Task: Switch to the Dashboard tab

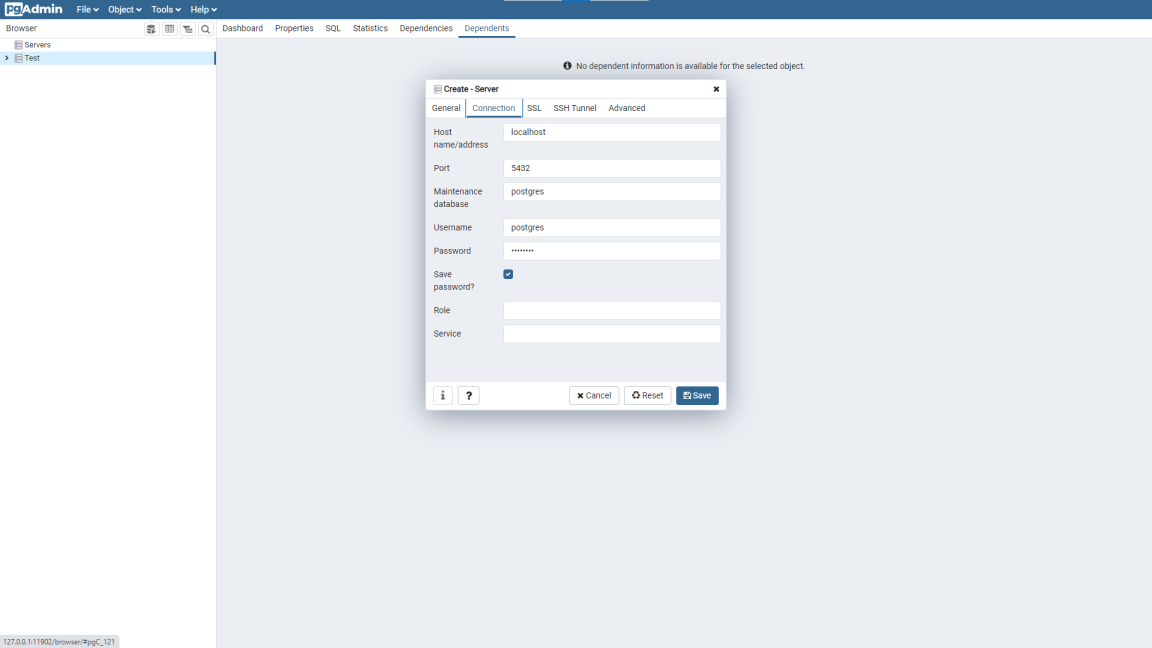Action: pos(242,28)
